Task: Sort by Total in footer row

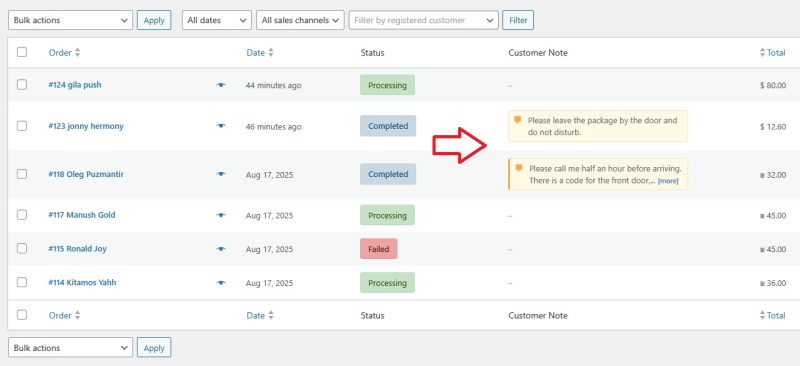Action: click(776, 315)
